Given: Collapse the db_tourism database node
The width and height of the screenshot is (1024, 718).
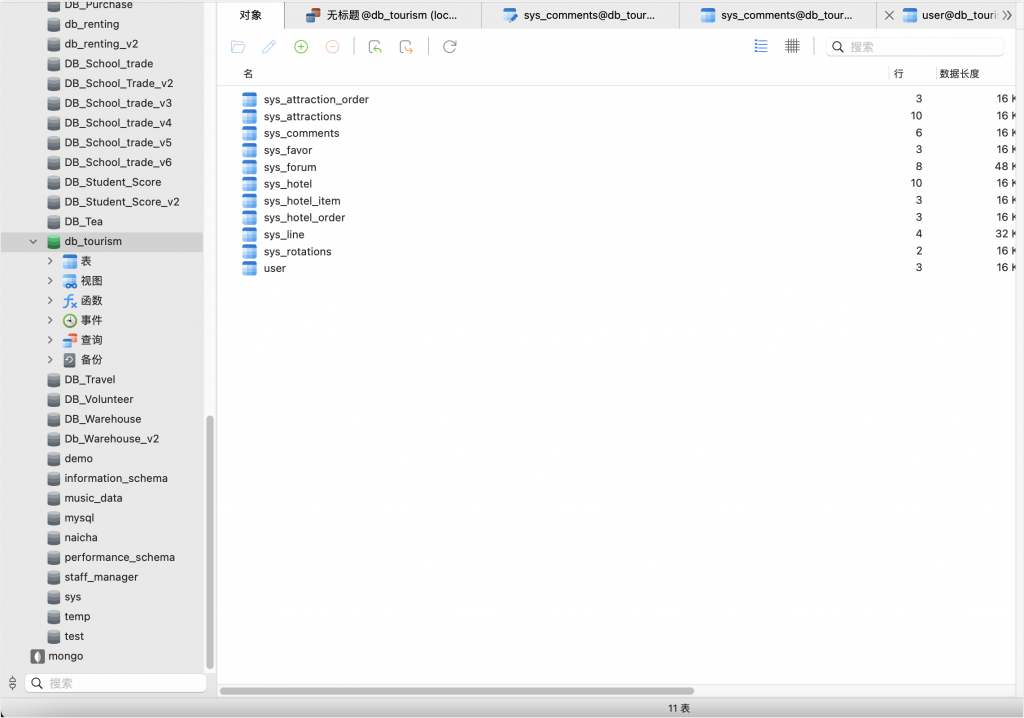Looking at the screenshot, I should (x=33, y=241).
